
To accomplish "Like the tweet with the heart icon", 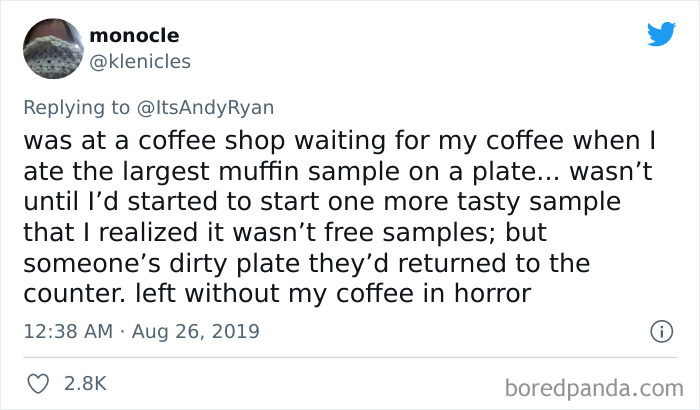I will [x=38, y=384].
